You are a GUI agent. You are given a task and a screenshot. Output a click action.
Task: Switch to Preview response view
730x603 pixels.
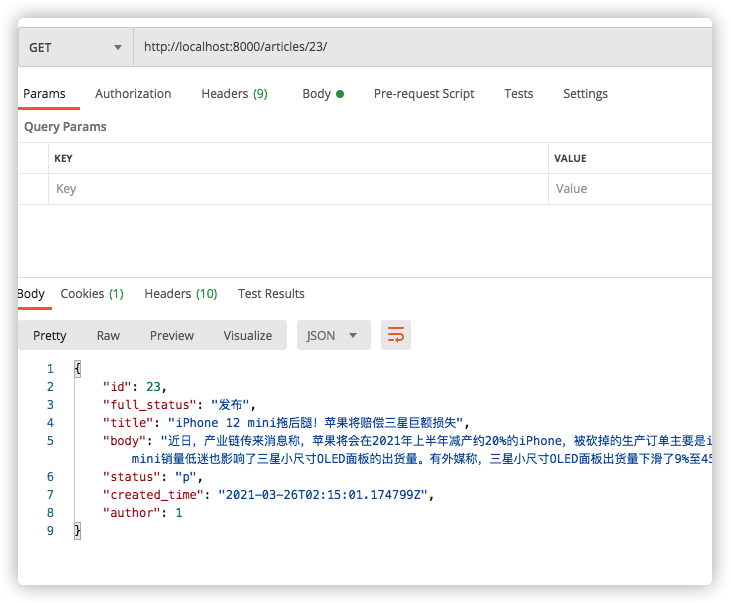pos(172,336)
